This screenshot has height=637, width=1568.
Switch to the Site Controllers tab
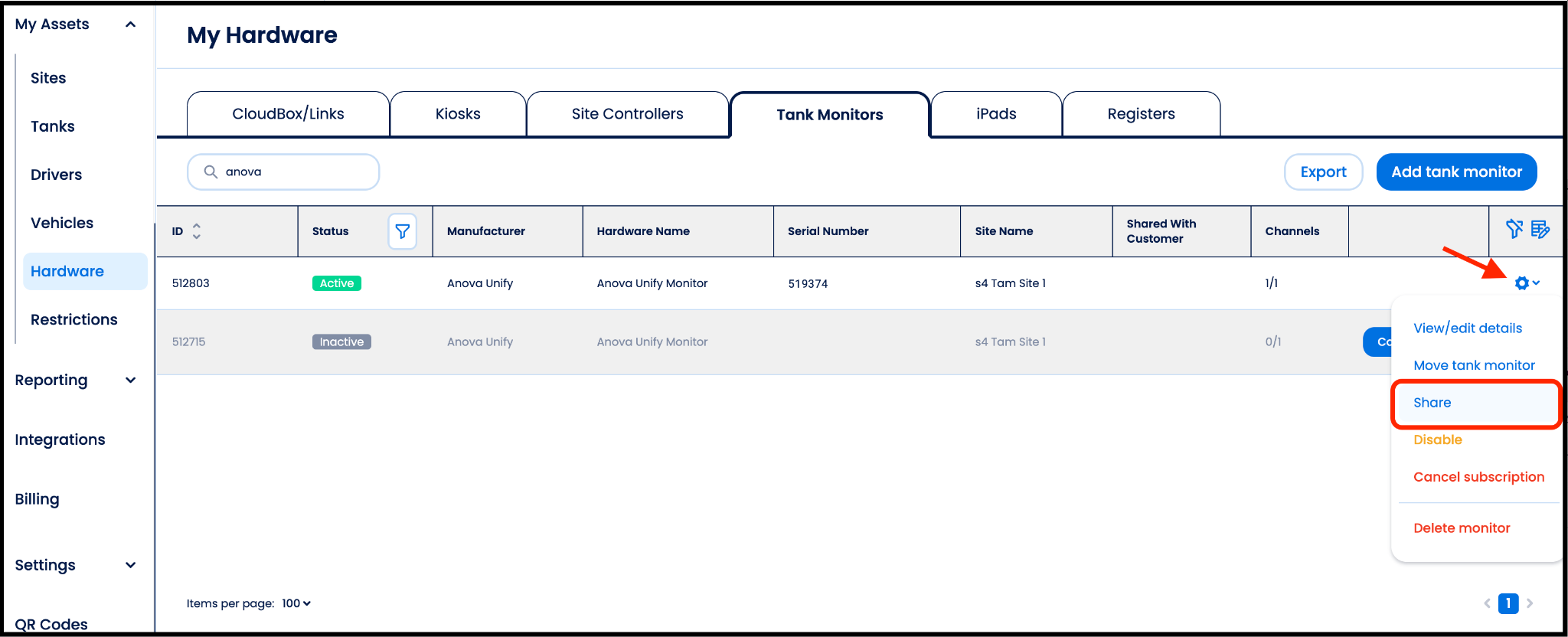(627, 114)
